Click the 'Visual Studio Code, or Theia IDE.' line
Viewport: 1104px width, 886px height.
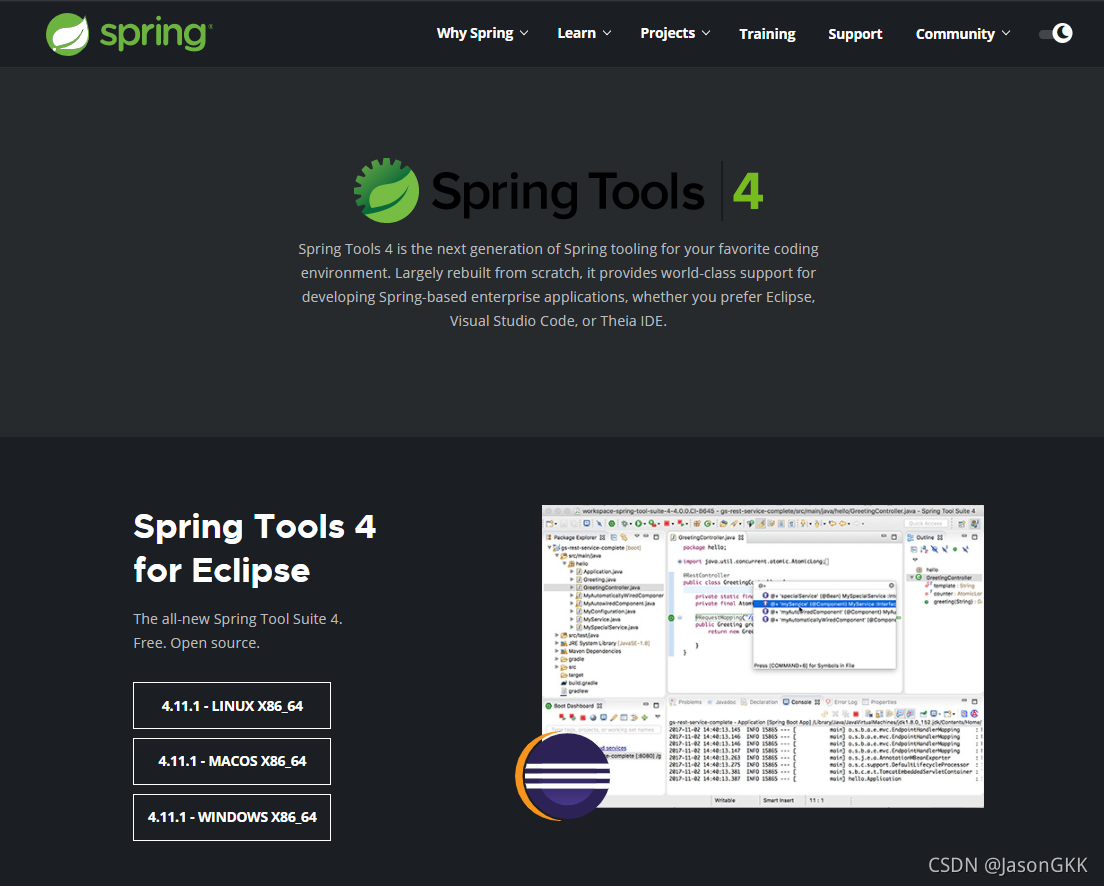(558, 321)
